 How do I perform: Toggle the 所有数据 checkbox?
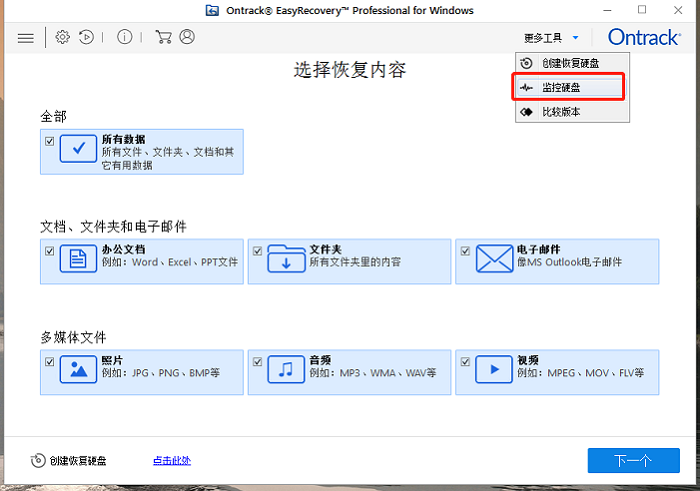point(50,141)
